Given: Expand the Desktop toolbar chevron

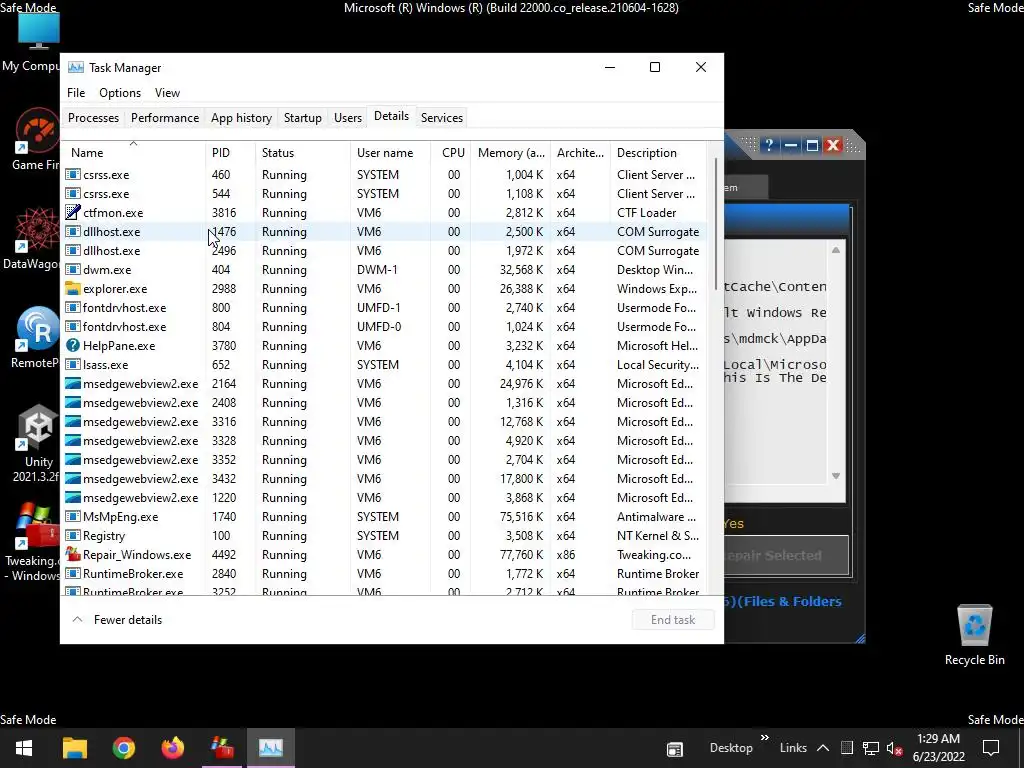Looking at the screenshot, I should click(765, 738).
